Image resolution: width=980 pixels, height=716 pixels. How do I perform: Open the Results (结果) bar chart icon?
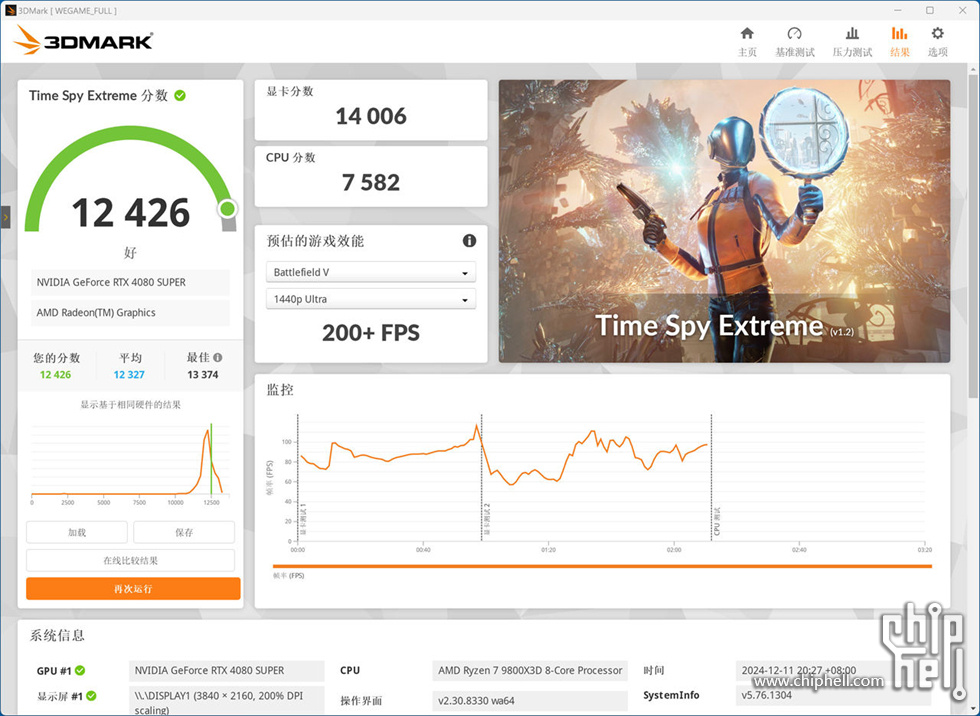(899, 34)
